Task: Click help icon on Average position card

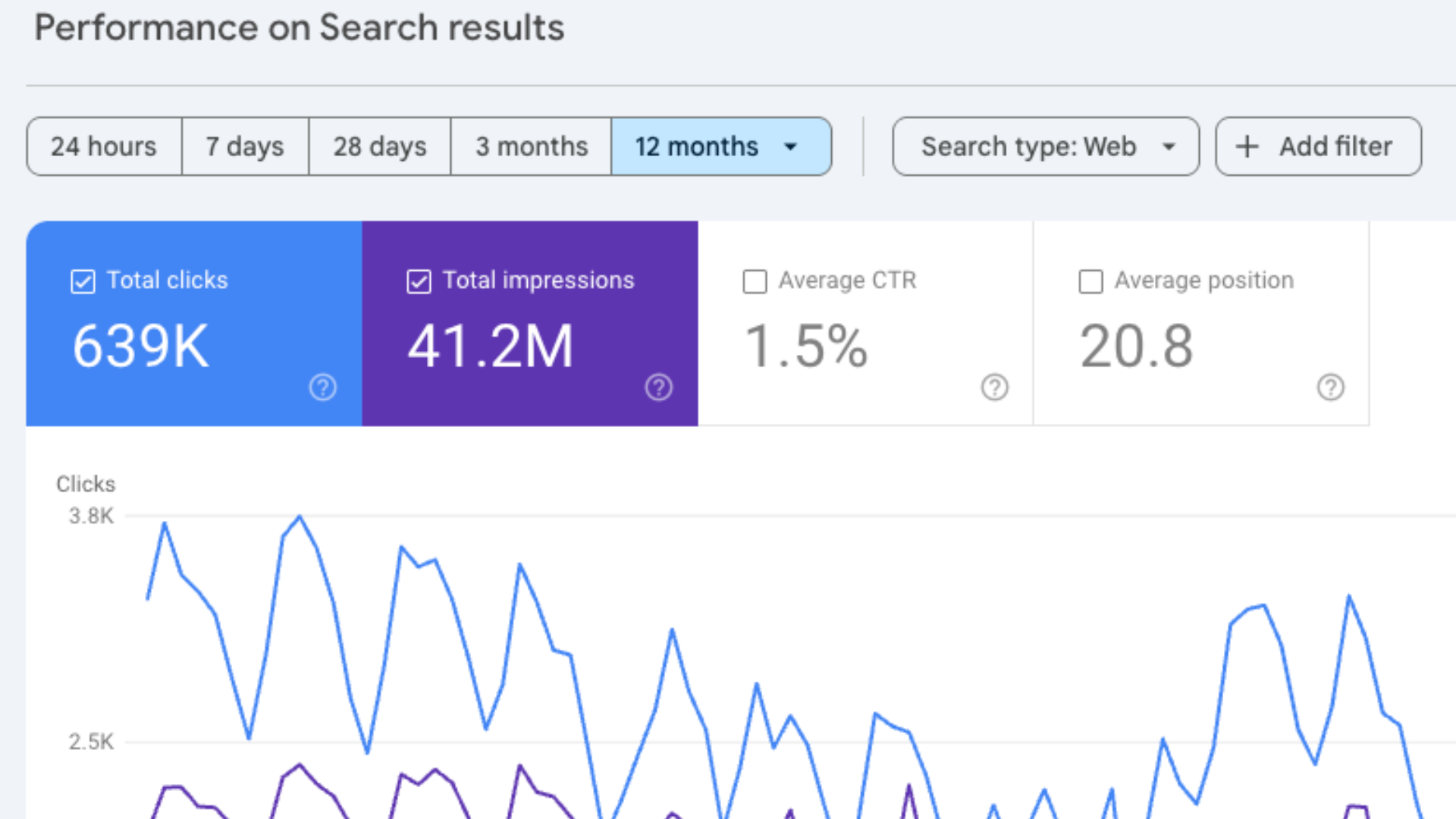Action: tap(1330, 388)
